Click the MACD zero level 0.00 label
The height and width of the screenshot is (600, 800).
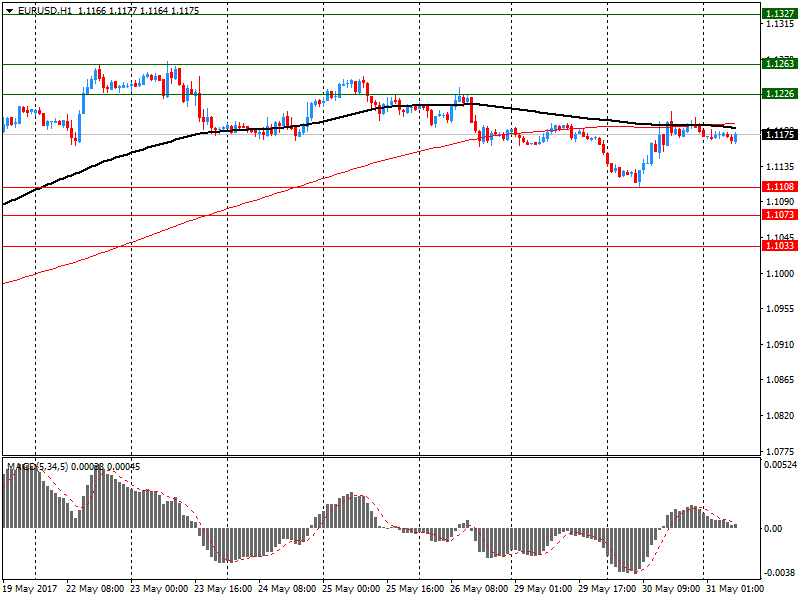pos(772,529)
